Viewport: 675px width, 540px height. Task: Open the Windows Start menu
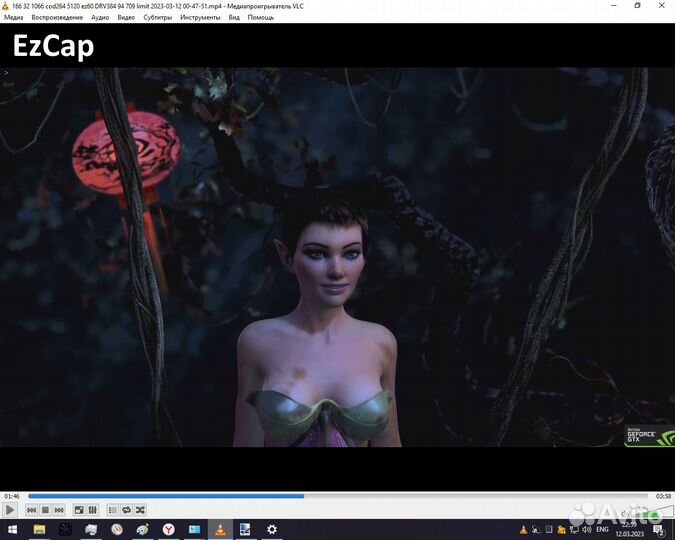coord(10,529)
